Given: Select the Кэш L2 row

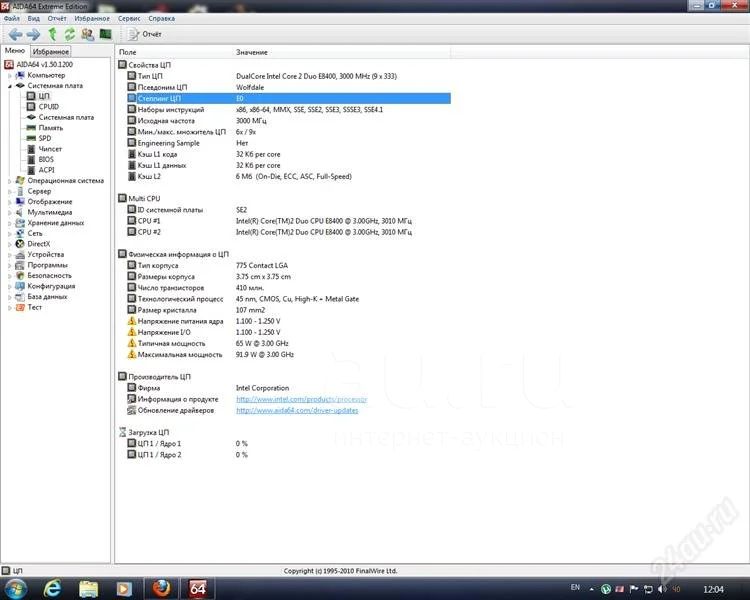Looking at the screenshot, I should (x=283, y=177).
